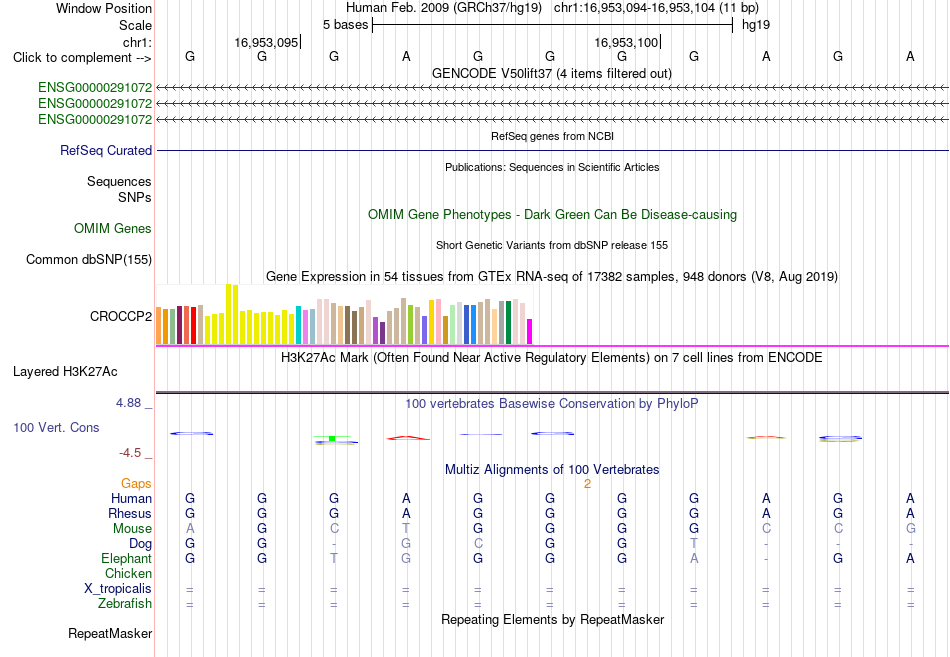Select the Elephant species label
950x657 pixels.
click(126, 558)
